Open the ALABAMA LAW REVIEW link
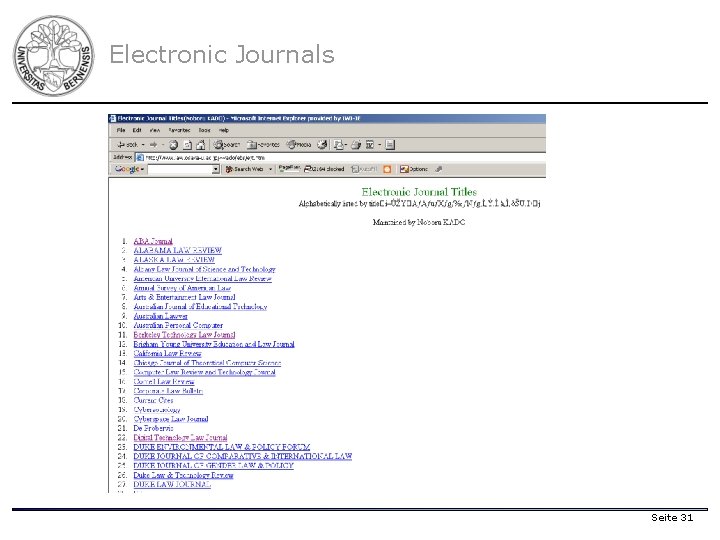 point(178,250)
